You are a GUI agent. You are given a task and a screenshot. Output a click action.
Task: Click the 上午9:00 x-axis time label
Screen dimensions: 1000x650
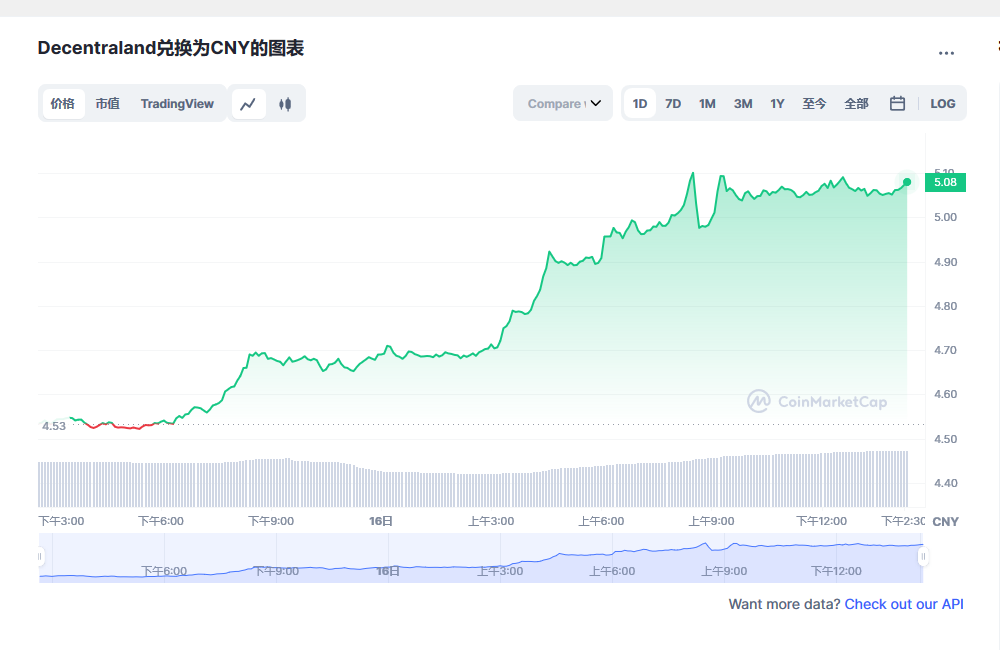(711, 521)
